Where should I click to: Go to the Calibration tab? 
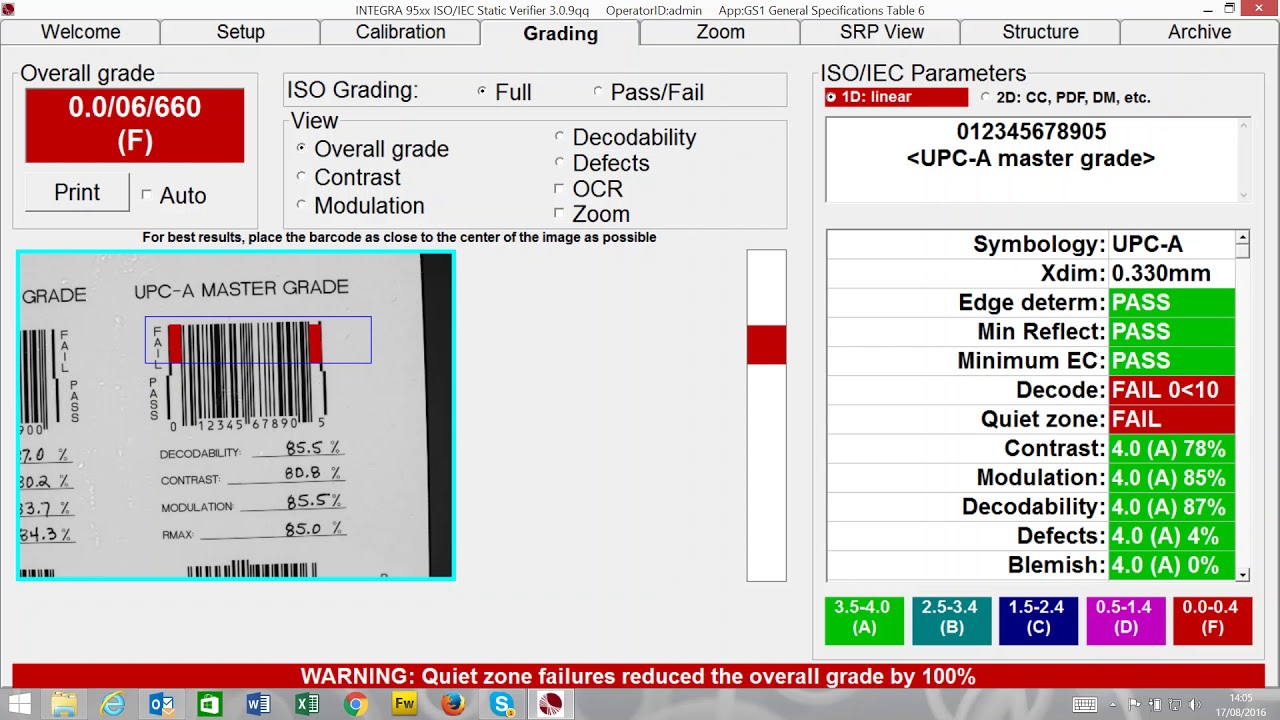click(400, 32)
